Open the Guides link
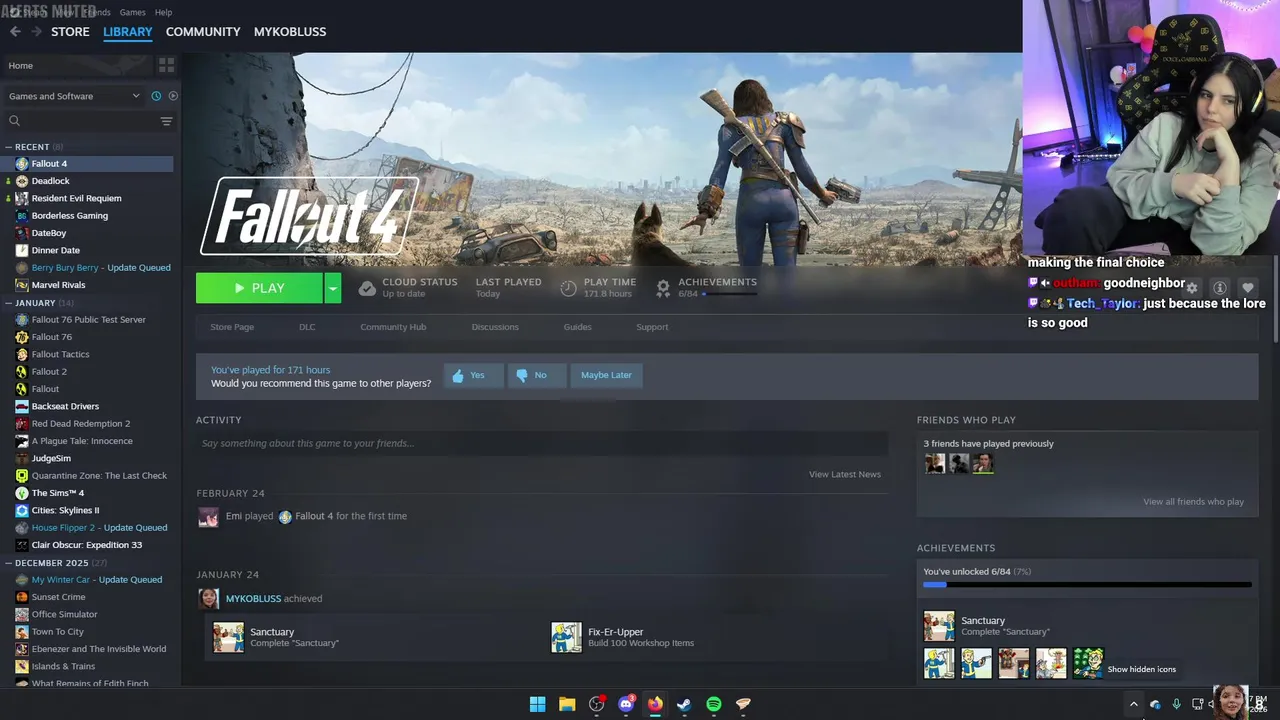This screenshot has height=720, width=1280. coord(577,327)
